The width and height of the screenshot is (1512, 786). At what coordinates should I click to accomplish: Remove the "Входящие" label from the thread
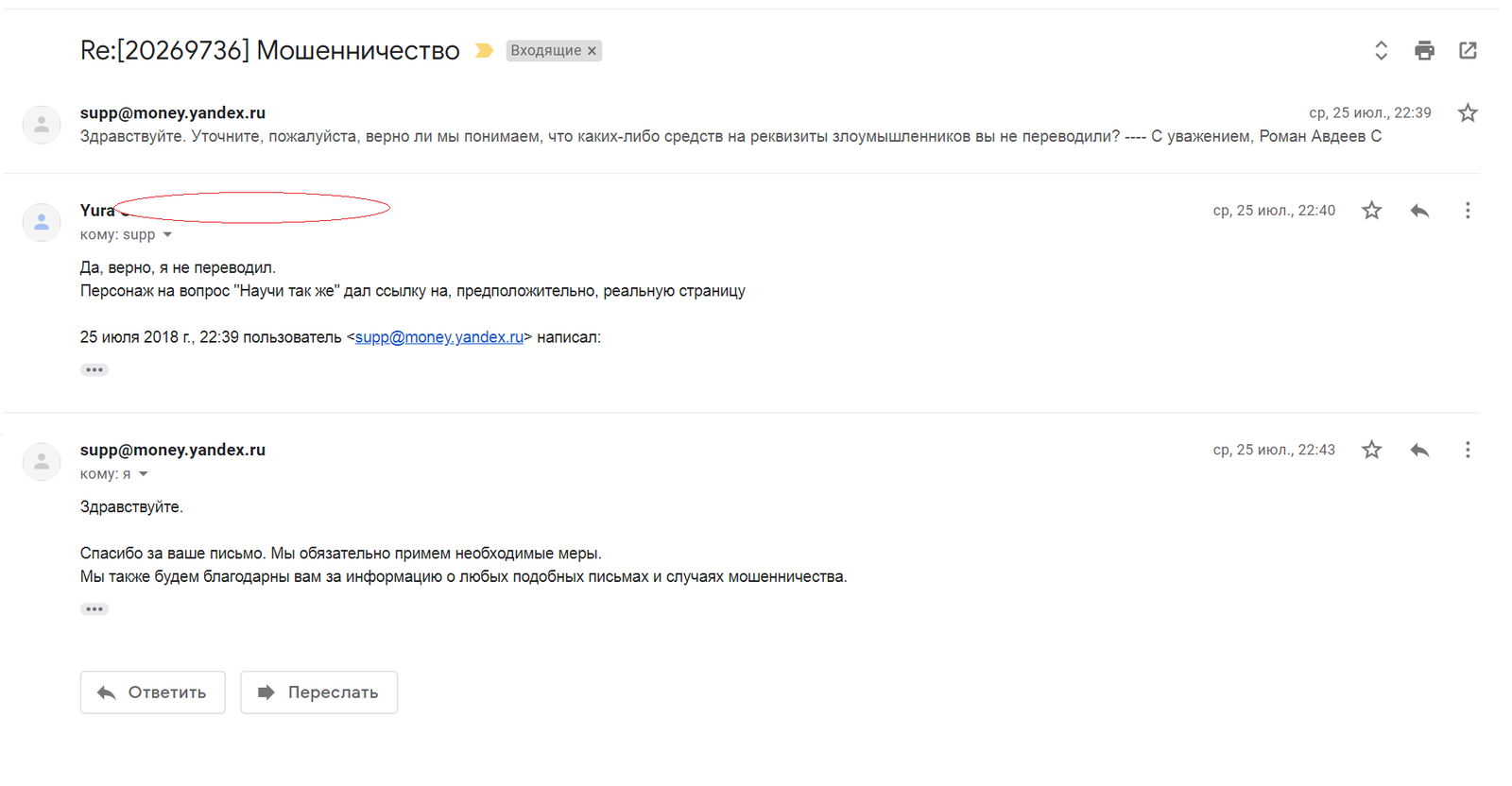click(x=593, y=51)
